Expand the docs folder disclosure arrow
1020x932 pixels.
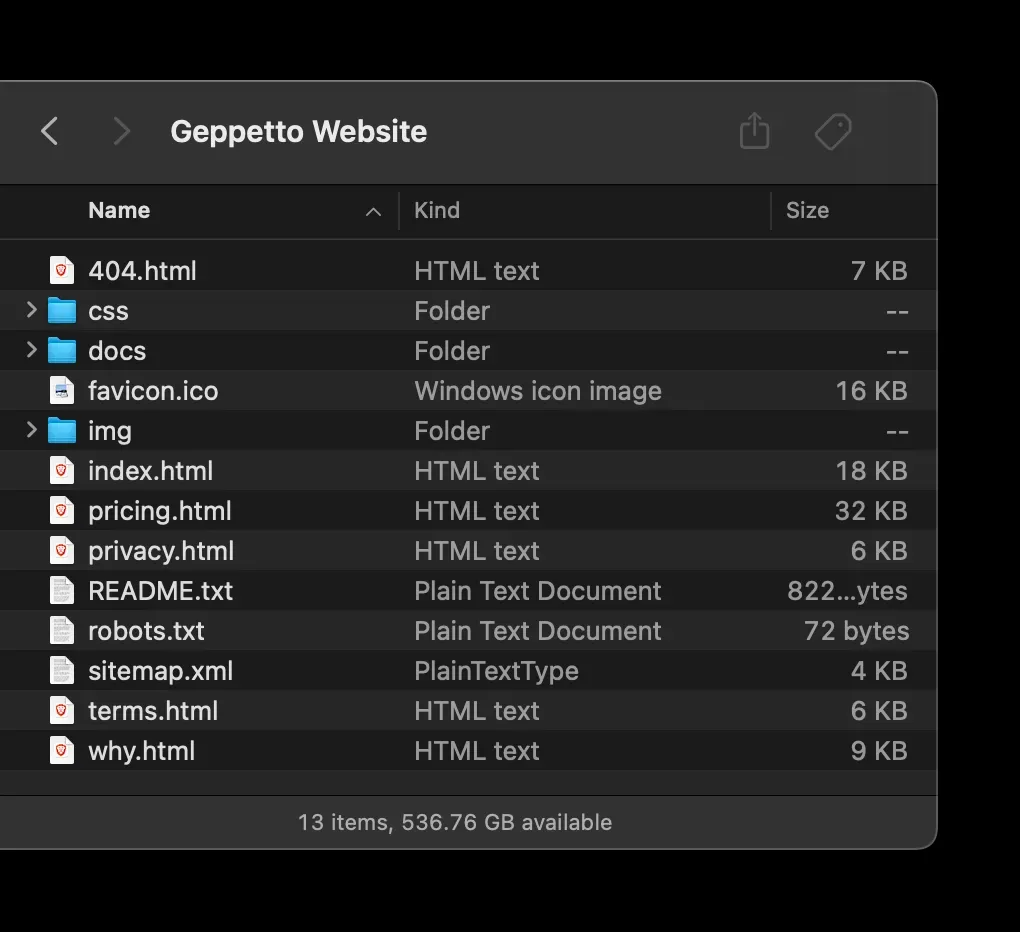point(31,350)
